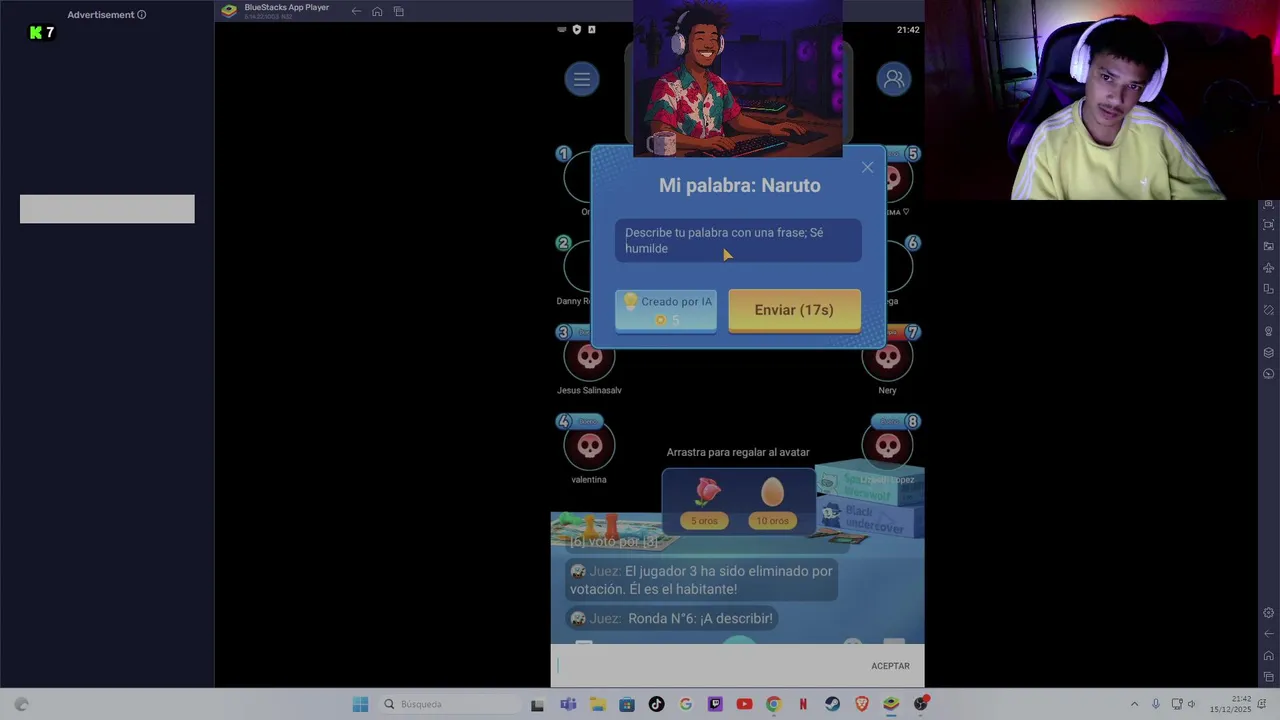Click BlueStacks back arrow in title bar
Viewport: 1280px width, 720px height.
(x=356, y=11)
